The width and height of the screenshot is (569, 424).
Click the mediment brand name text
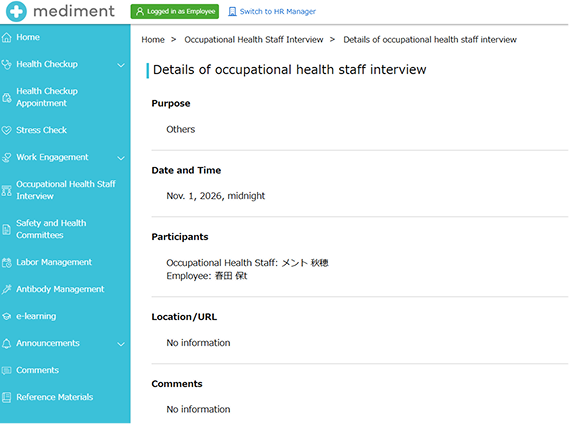74,11
